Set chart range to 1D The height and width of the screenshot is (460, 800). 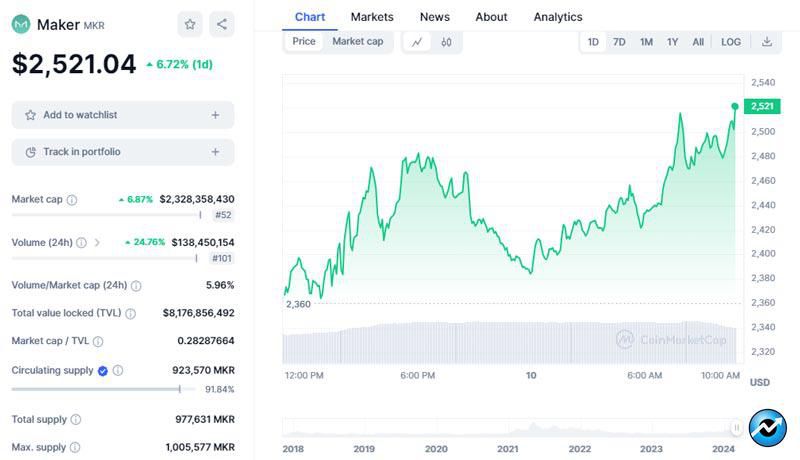[x=593, y=42]
